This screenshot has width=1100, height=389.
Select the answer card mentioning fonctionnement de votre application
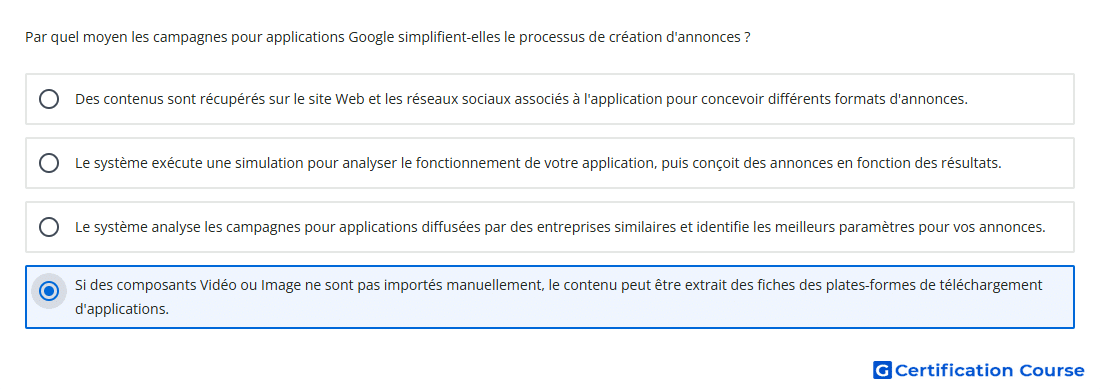pos(550,163)
